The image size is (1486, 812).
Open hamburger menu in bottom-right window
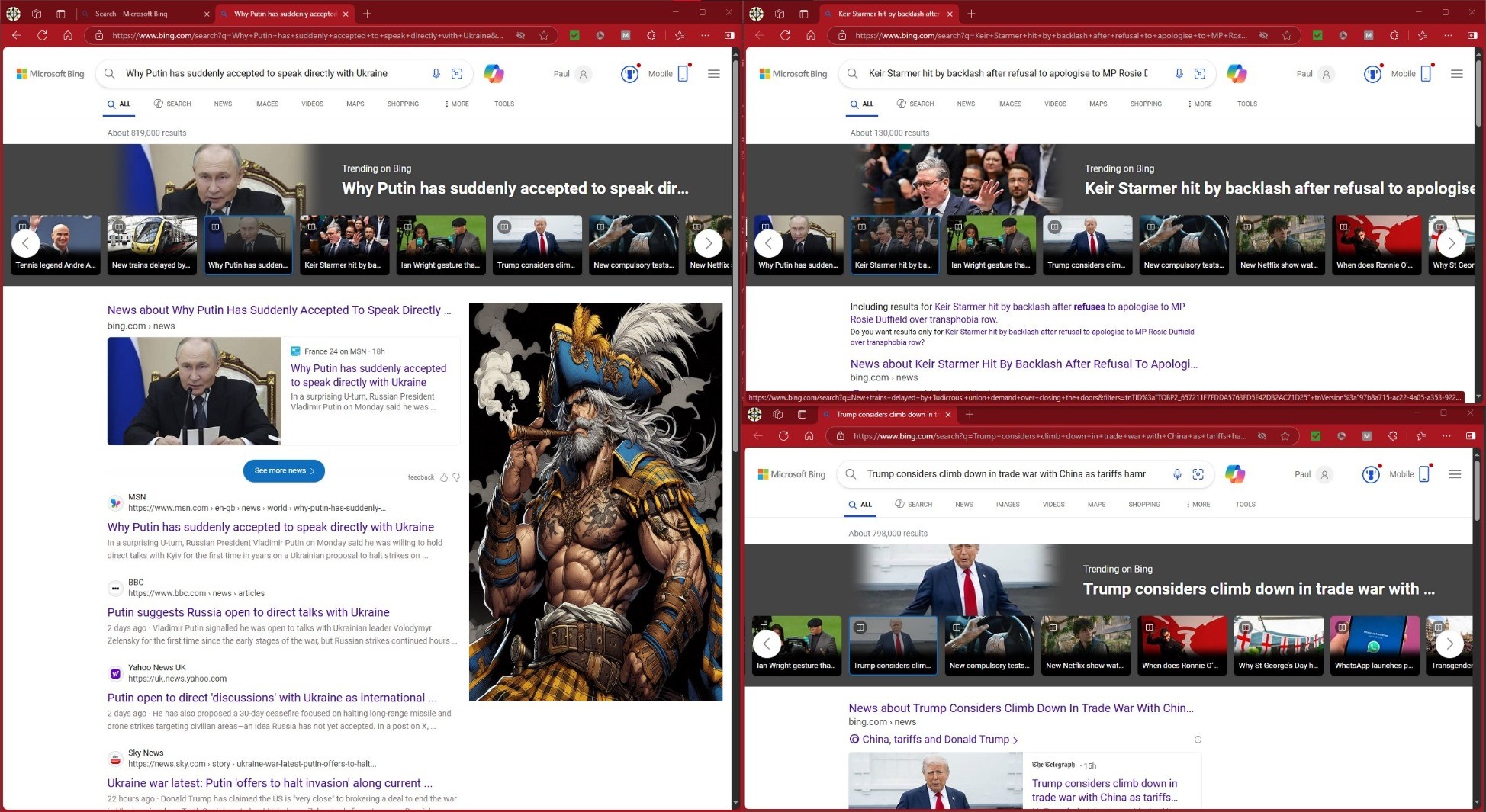click(1455, 474)
